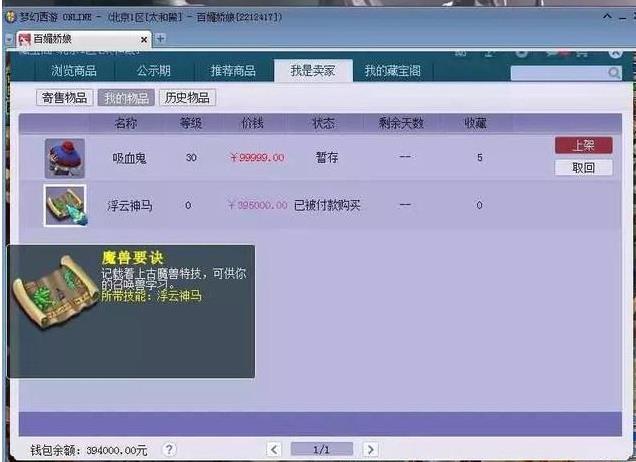The height and width of the screenshot is (462, 636).
Task: Click the 名称 column header
Action: pos(126,123)
